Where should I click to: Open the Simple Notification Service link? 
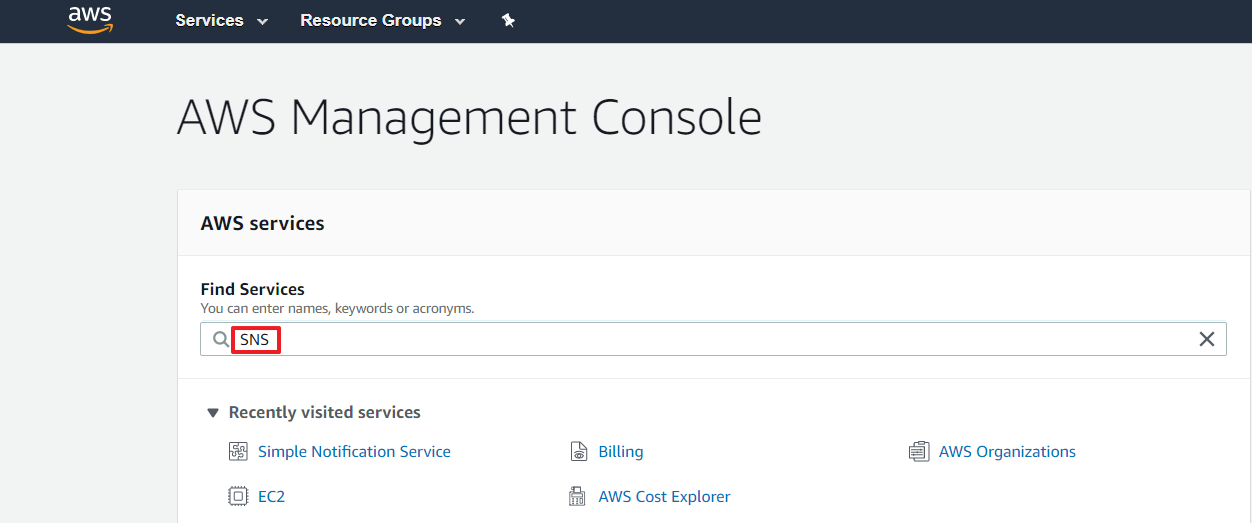click(354, 452)
